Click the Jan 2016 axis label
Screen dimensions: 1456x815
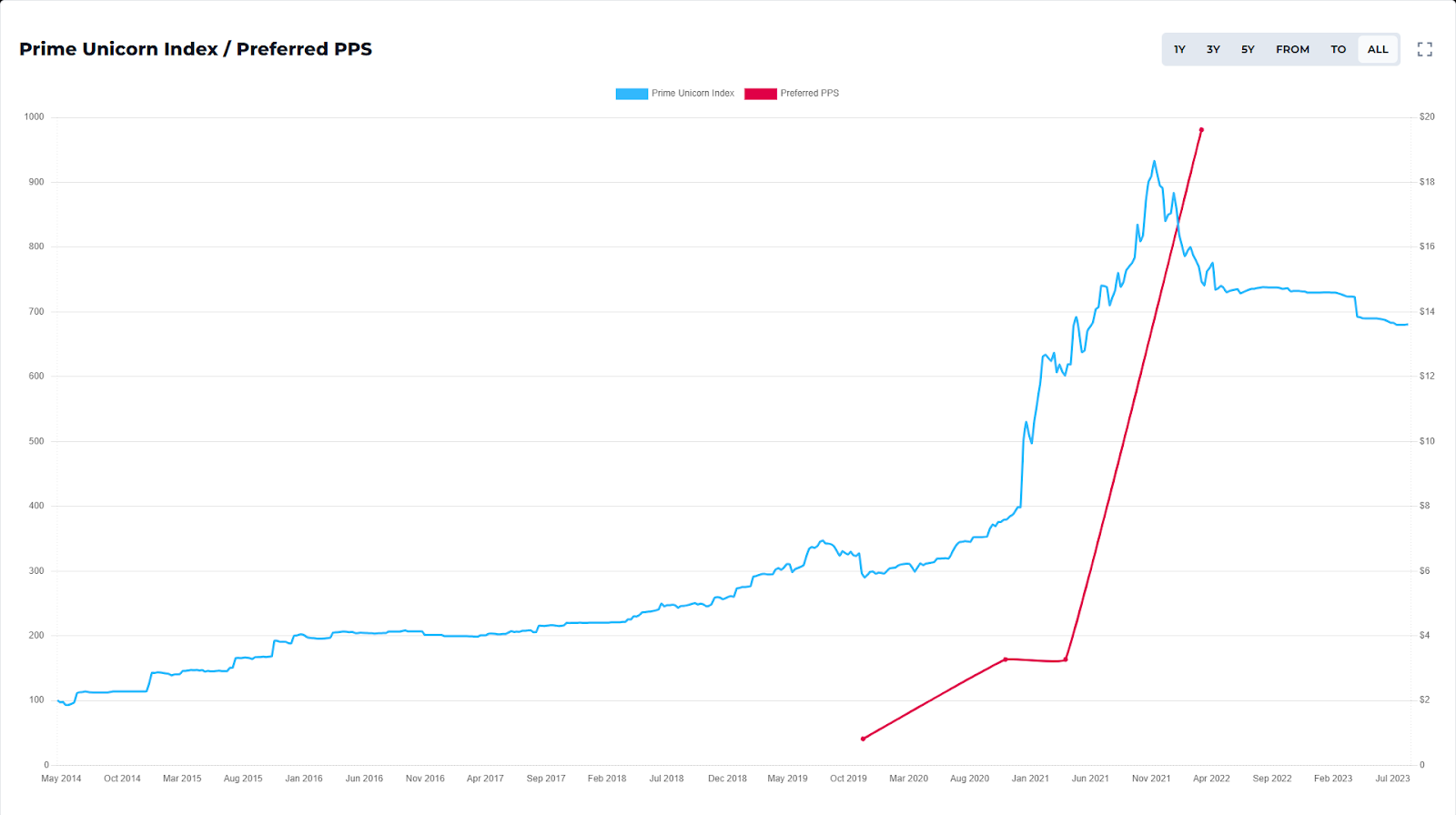coord(304,779)
